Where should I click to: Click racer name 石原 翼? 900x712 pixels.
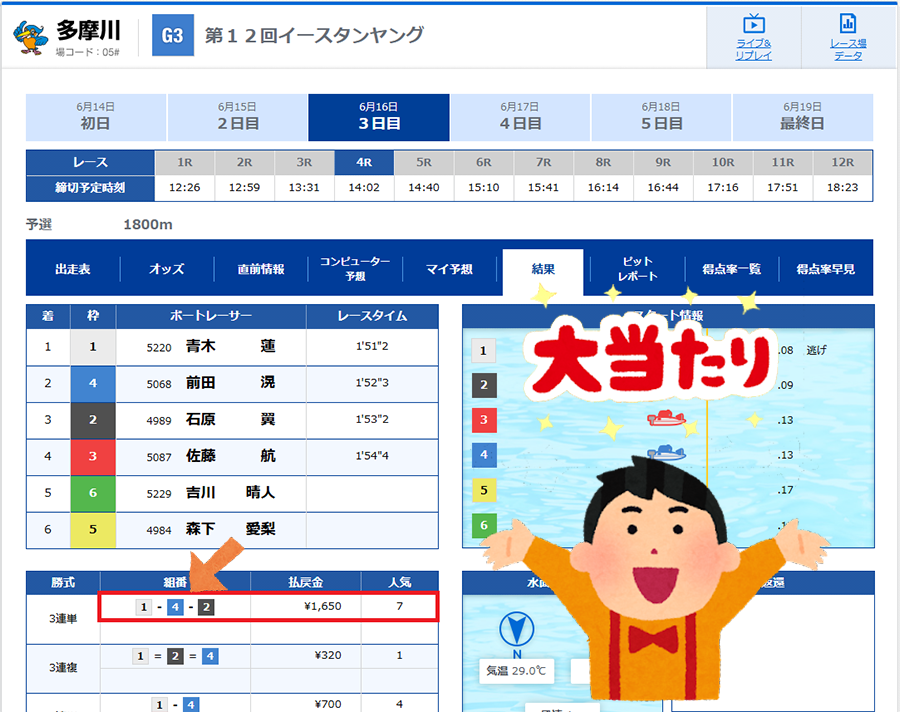point(231,419)
